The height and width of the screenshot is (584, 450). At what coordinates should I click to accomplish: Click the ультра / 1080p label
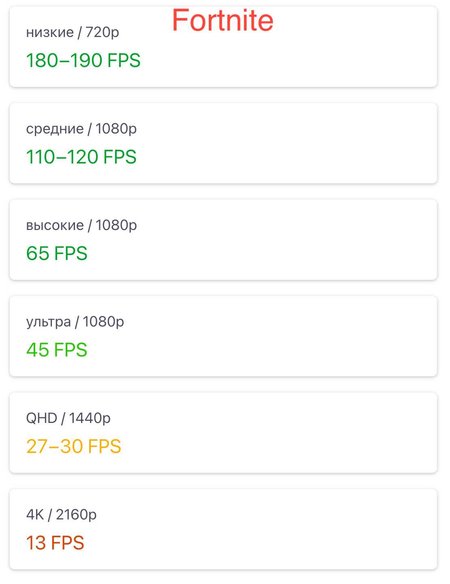coord(75,322)
